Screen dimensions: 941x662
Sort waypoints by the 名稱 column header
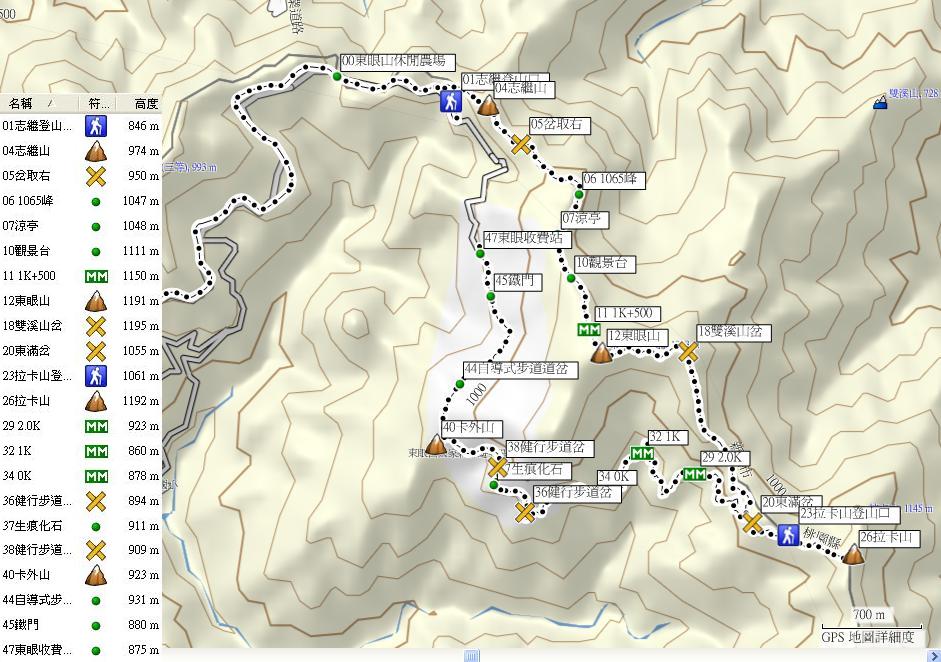(x=40, y=103)
